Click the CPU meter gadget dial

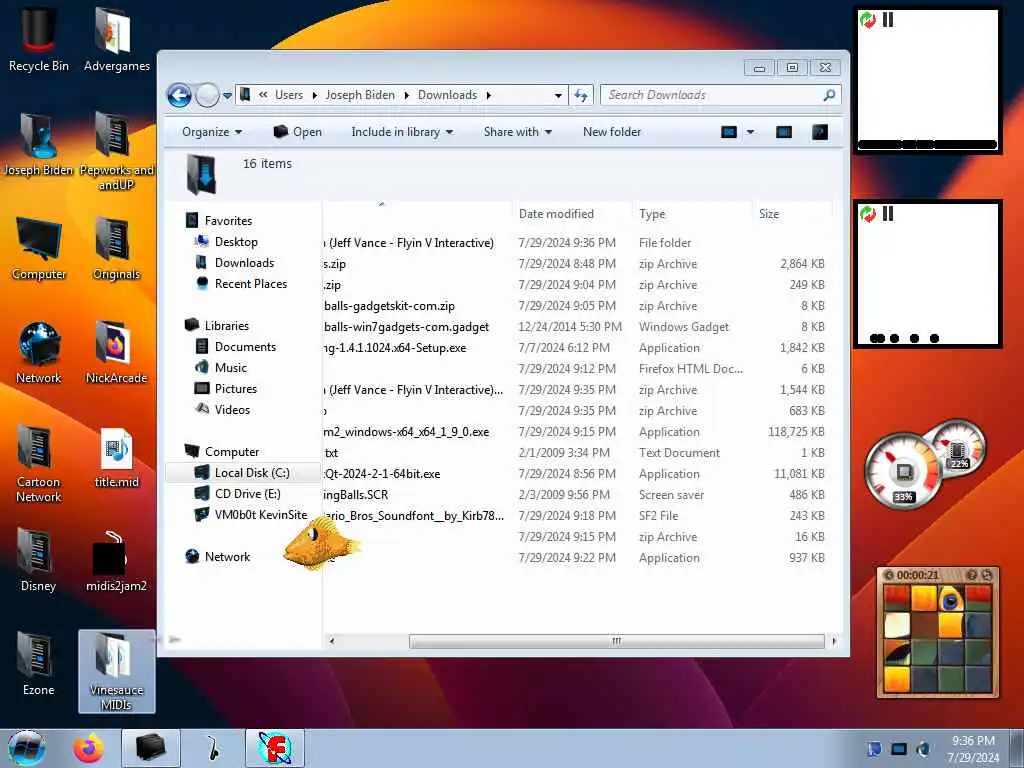tap(904, 472)
